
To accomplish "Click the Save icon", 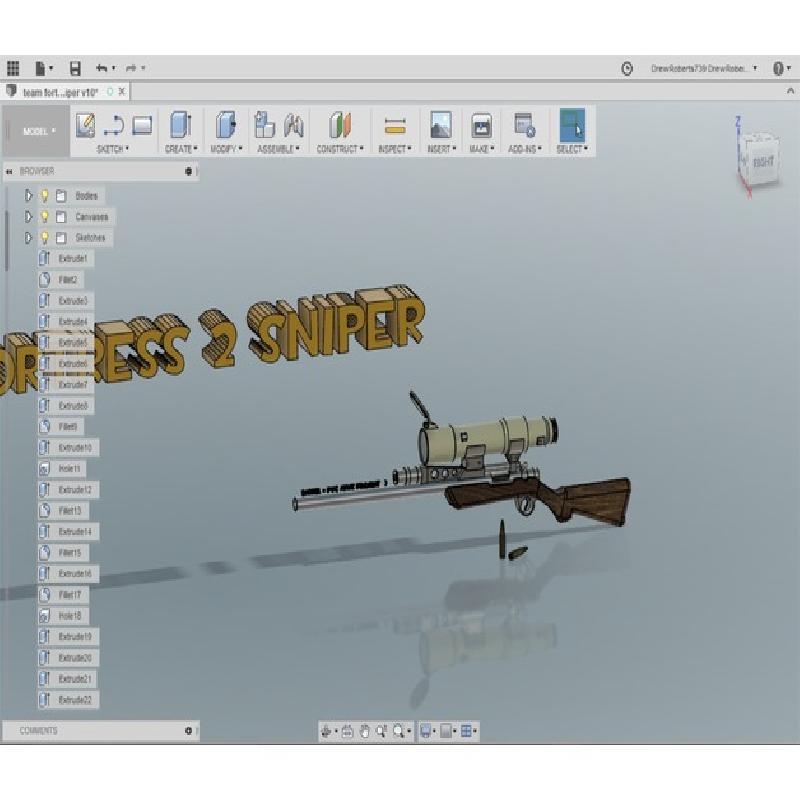I will pyautogui.click(x=75, y=68).
